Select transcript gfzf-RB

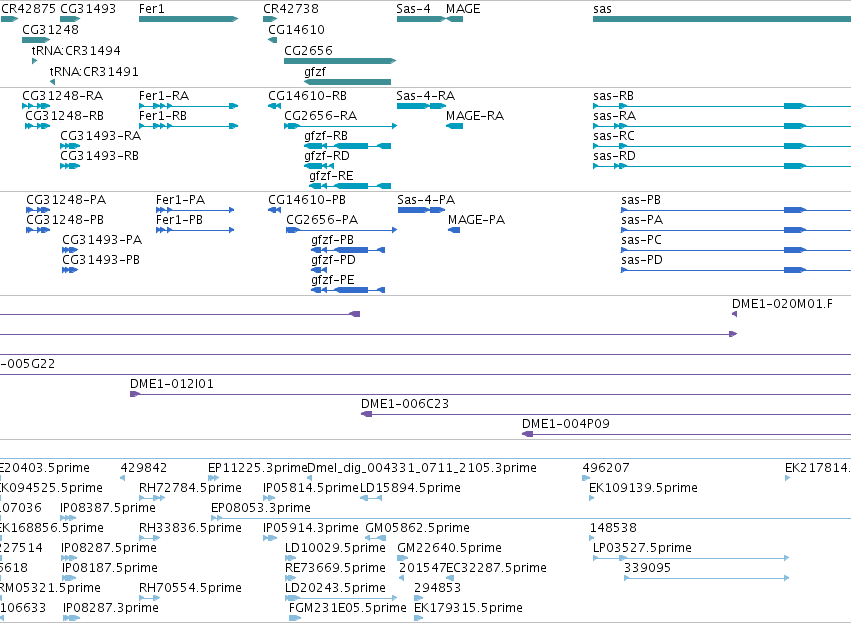tap(347, 146)
